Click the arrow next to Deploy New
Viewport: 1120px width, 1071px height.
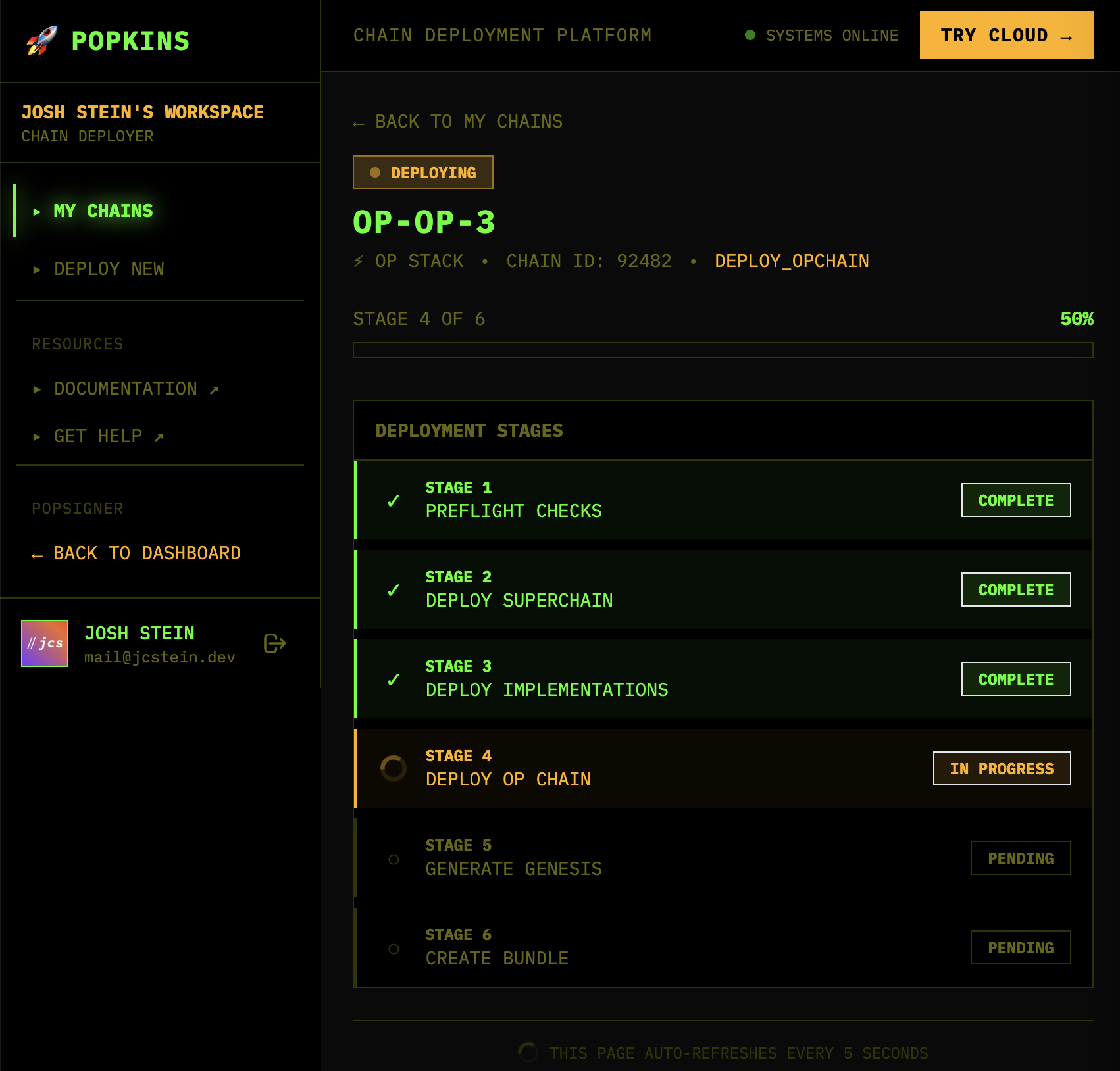coord(37,269)
